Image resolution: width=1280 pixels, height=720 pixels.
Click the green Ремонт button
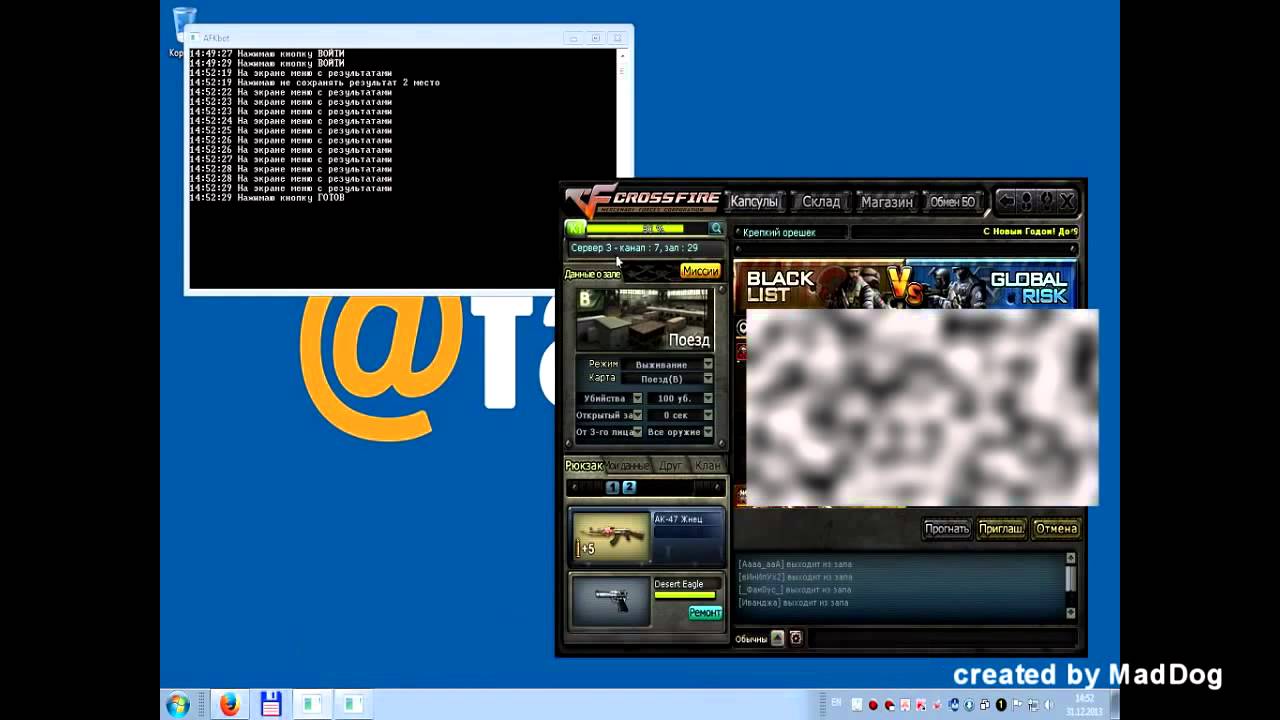pyautogui.click(x=705, y=613)
